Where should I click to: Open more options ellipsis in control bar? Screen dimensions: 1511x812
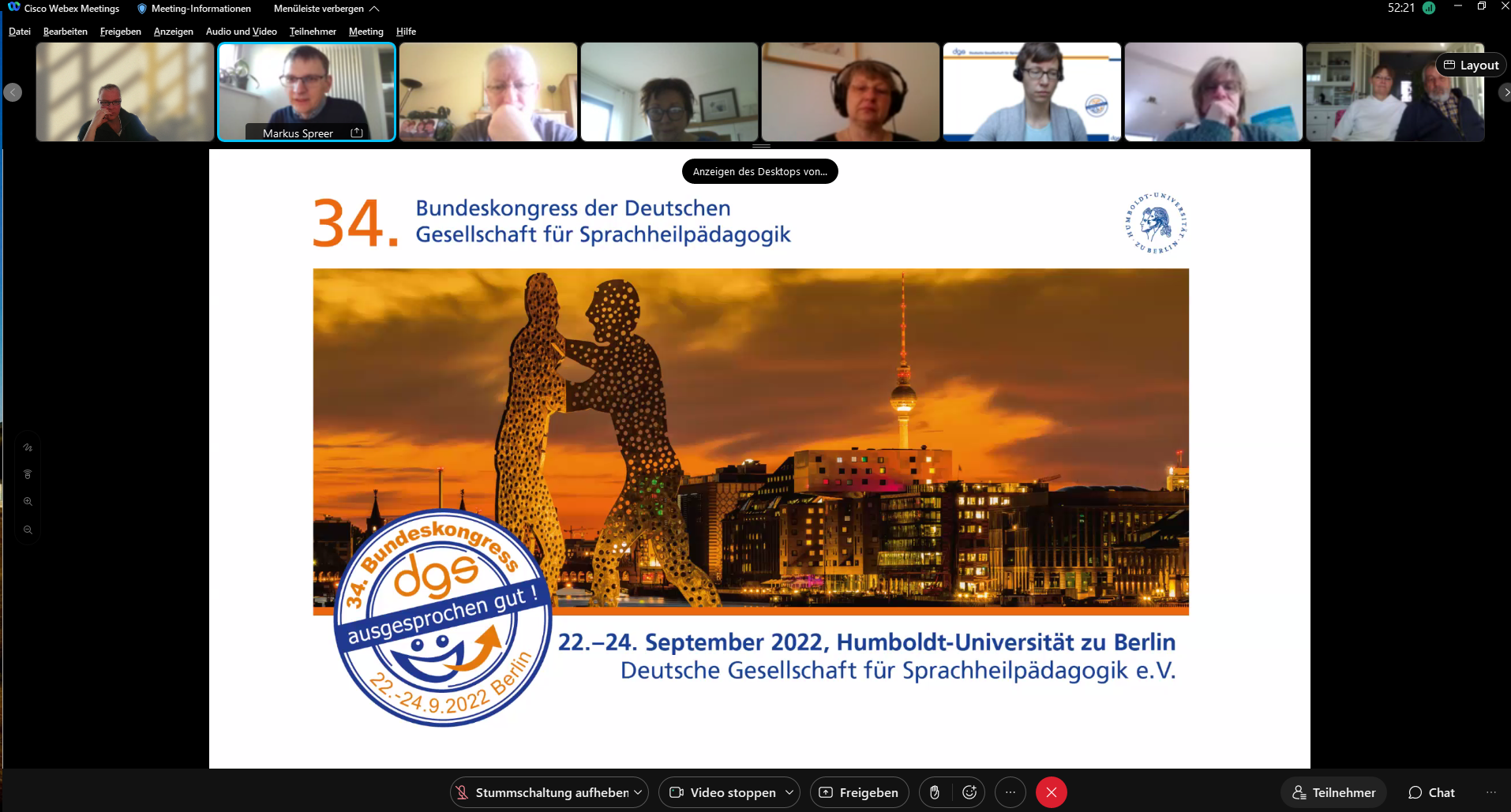(x=1010, y=792)
